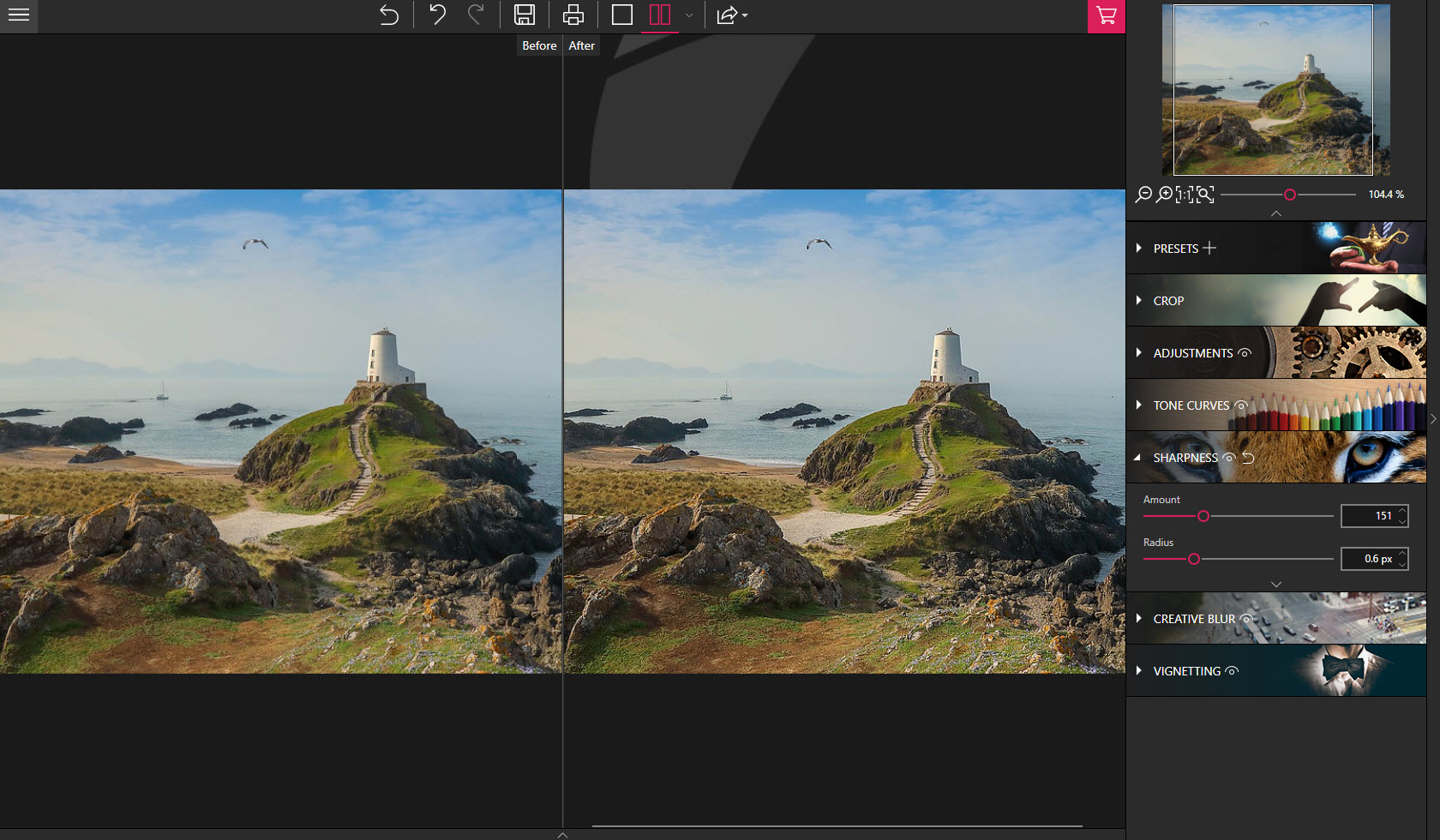Click the hamburger menu icon
The width and height of the screenshot is (1440, 840).
click(18, 16)
